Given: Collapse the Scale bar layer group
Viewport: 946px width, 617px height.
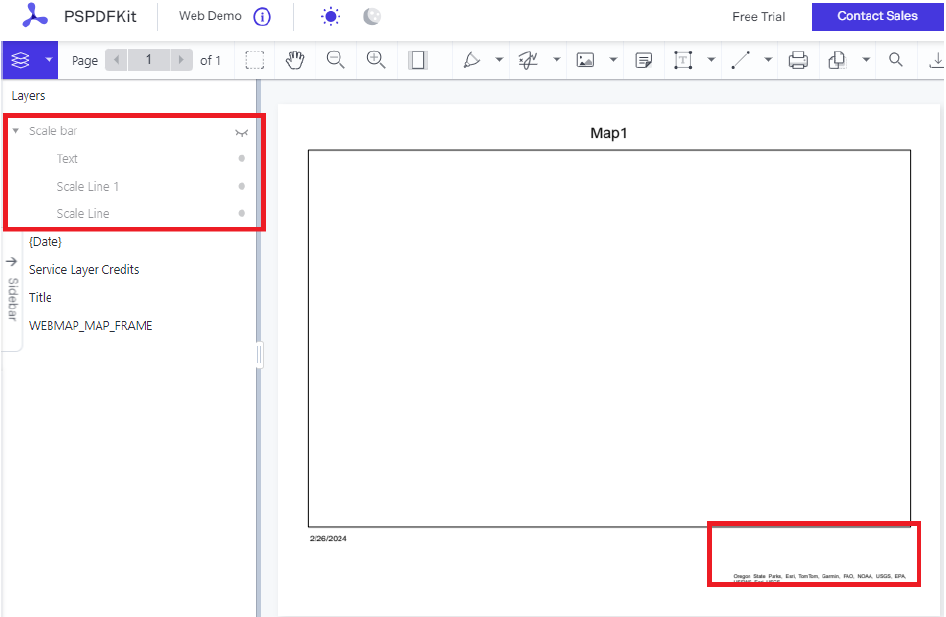Looking at the screenshot, I should pos(16,131).
